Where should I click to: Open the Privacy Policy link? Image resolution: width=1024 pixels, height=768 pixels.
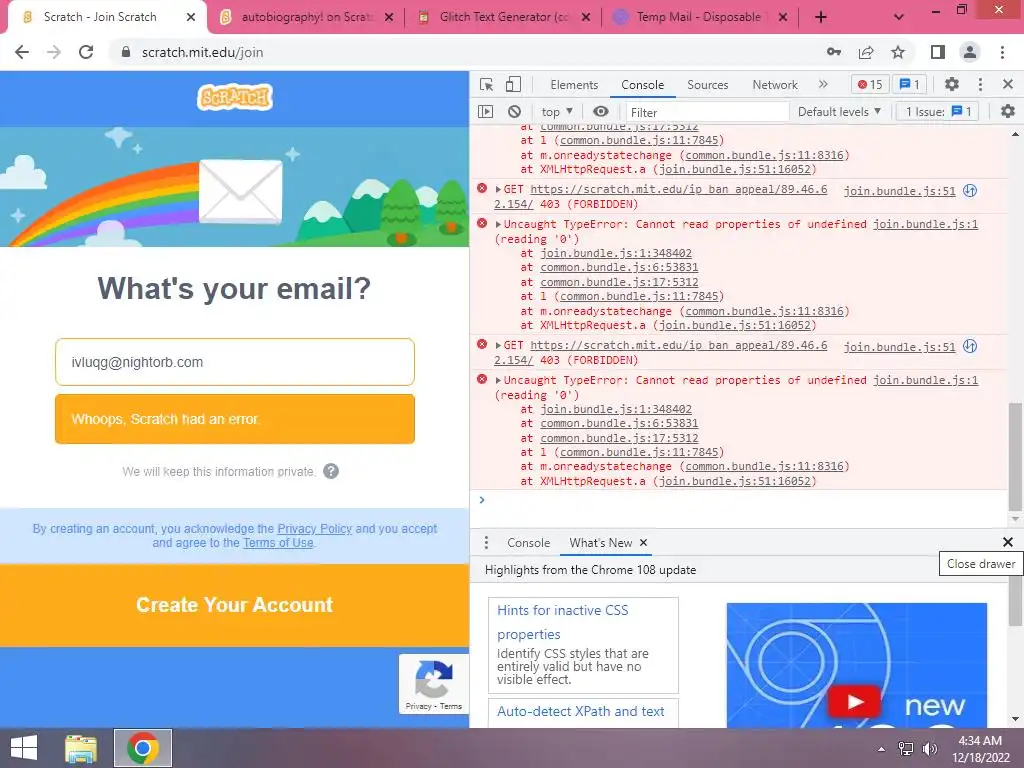point(314,528)
